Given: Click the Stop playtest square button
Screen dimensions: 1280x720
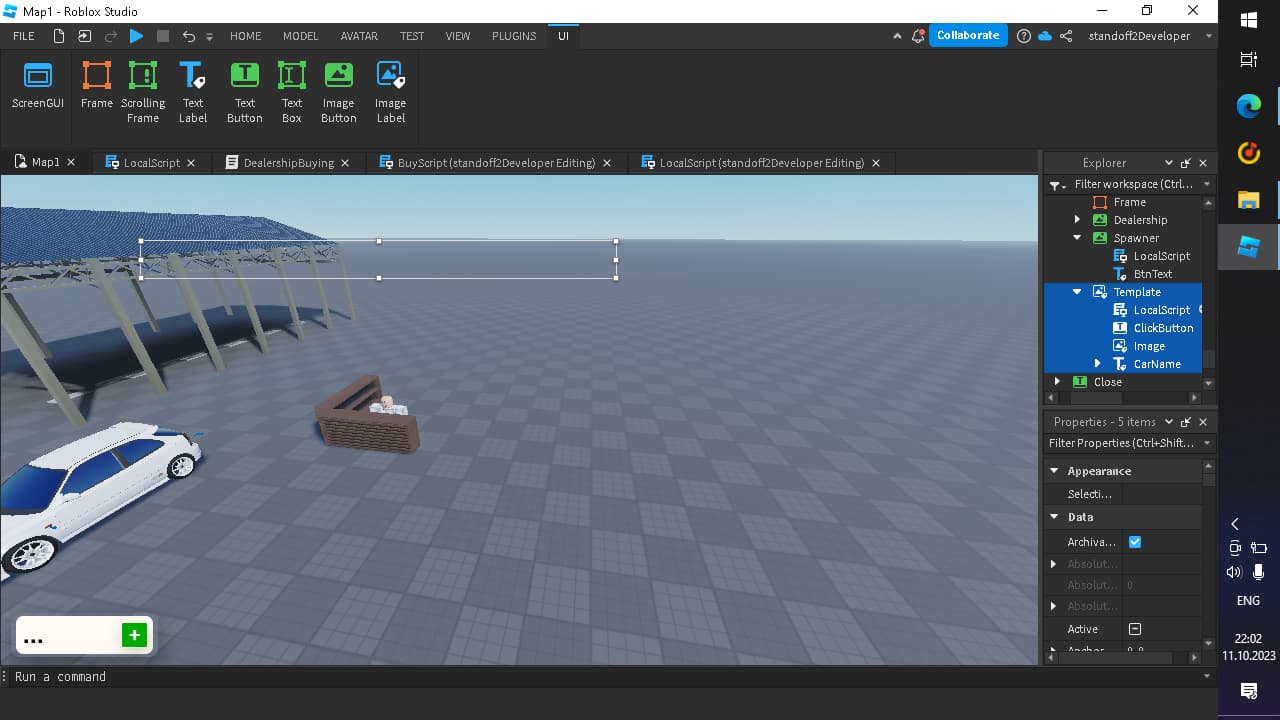Looking at the screenshot, I should coord(163,36).
